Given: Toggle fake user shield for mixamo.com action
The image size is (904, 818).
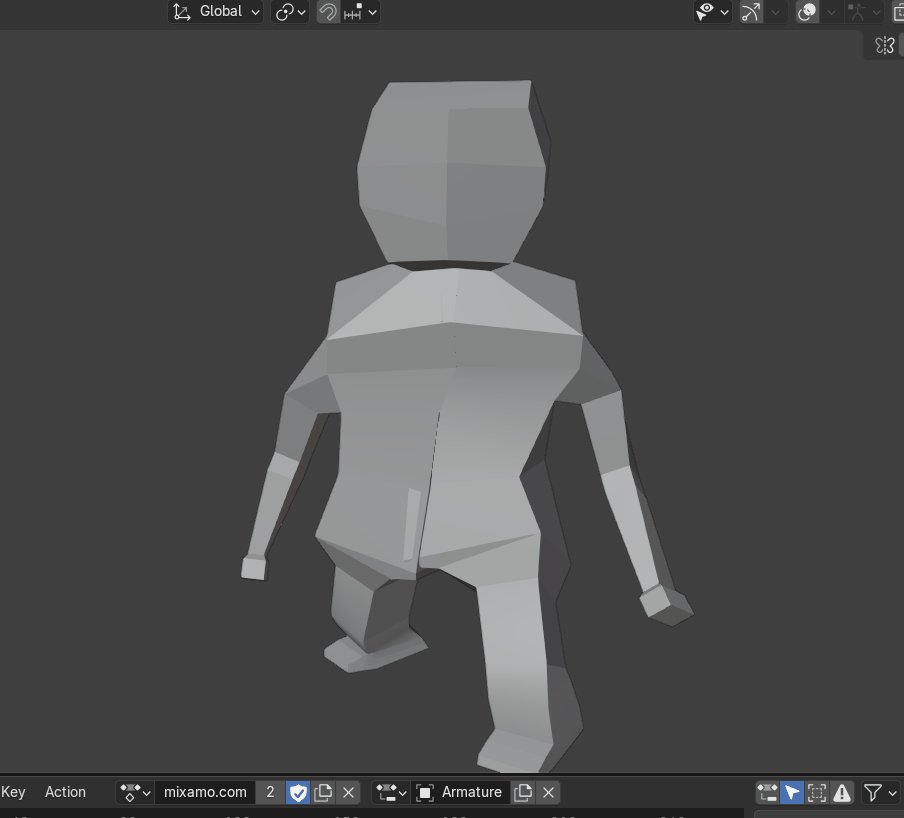Looking at the screenshot, I should pos(298,792).
